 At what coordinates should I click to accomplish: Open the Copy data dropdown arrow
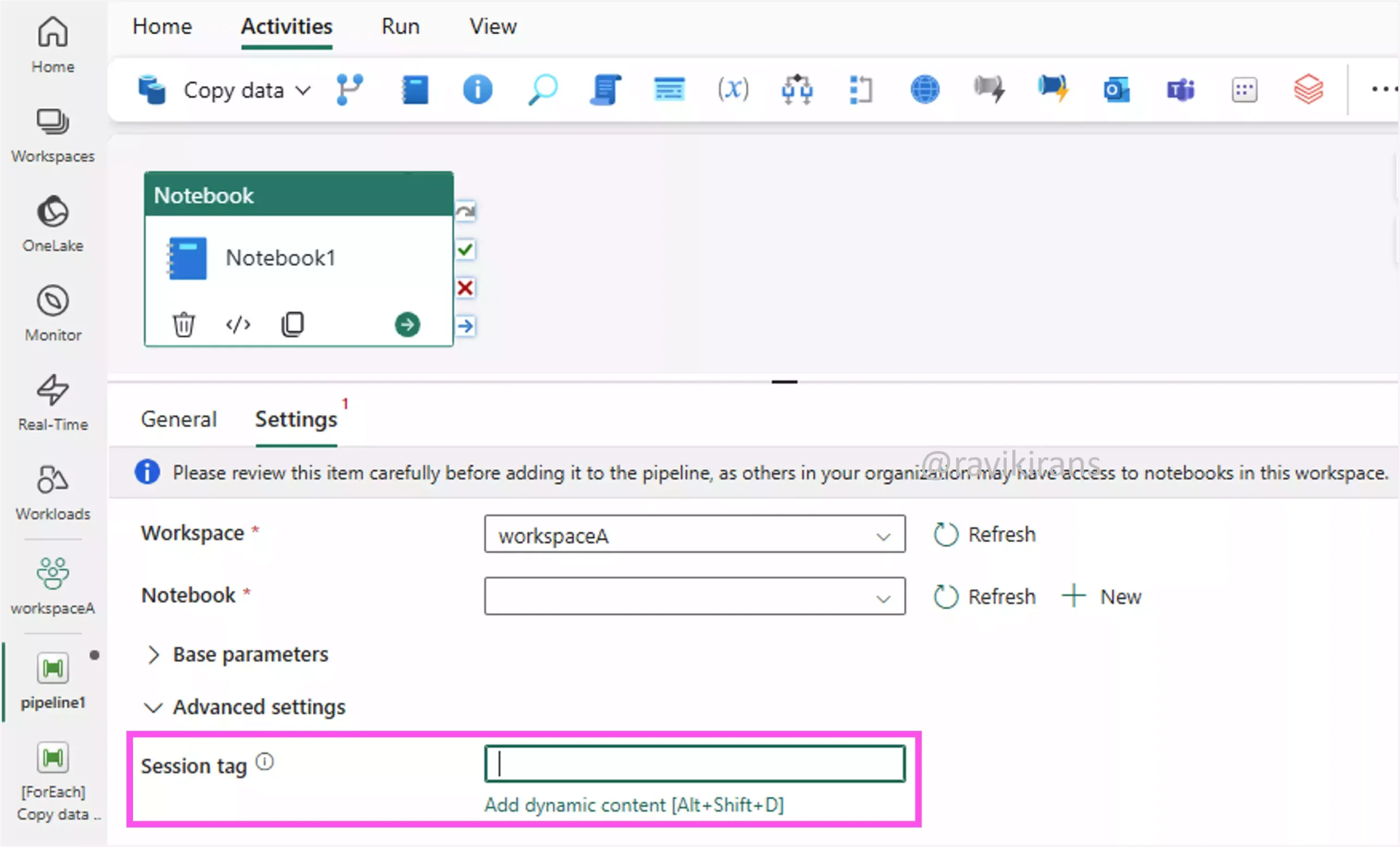(304, 90)
